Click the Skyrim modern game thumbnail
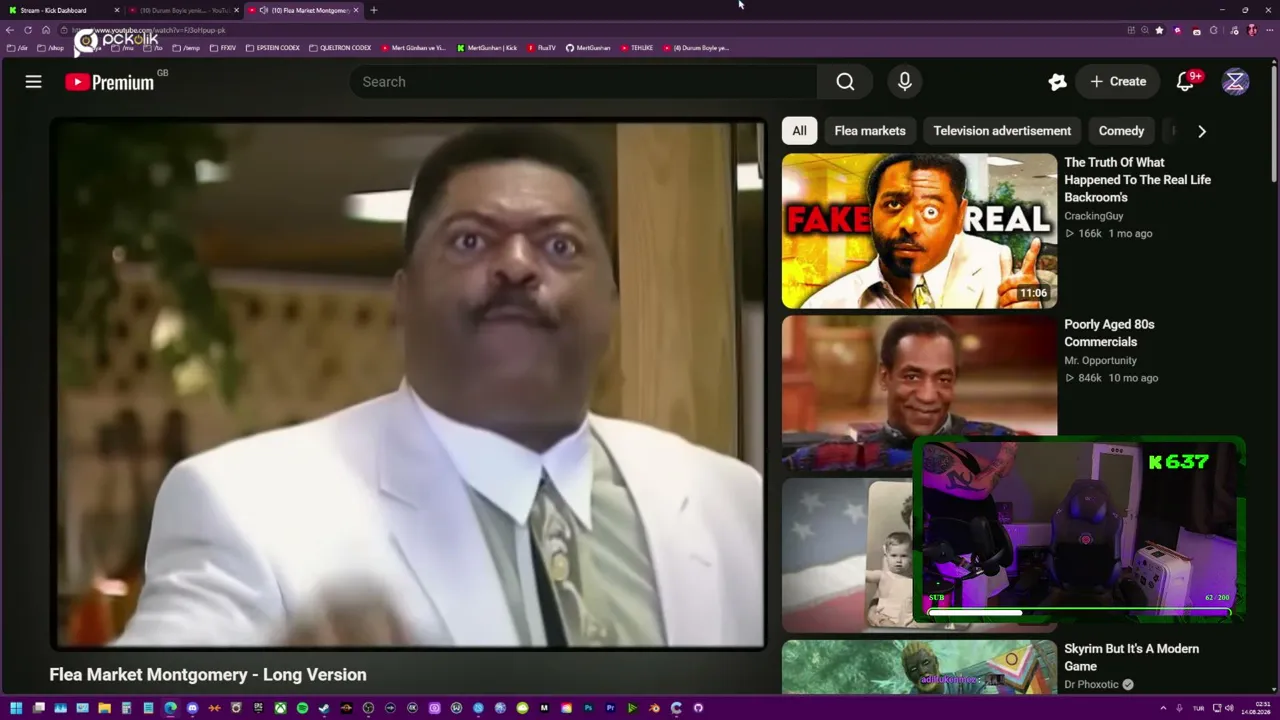This screenshot has height=720, width=1280. (x=919, y=668)
